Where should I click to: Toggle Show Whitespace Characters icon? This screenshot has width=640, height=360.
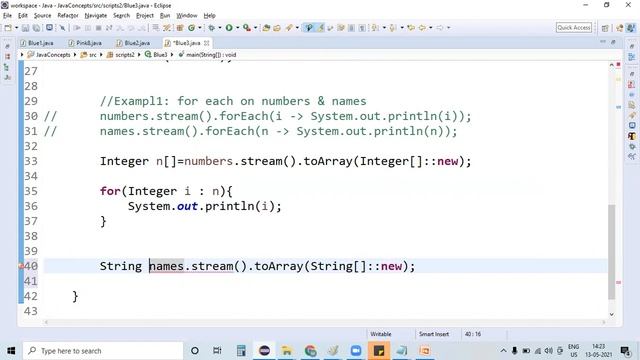click(x=362, y=28)
